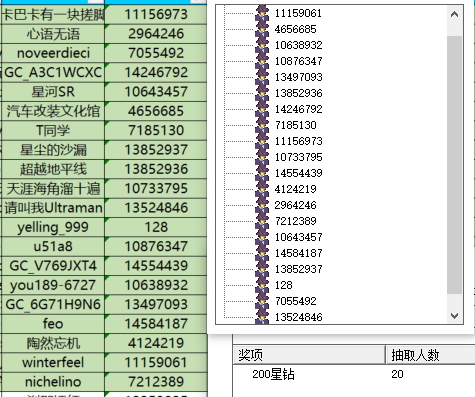Click the avatar icon beside 7212389 in list
475x397 pixels.
click(262, 221)
